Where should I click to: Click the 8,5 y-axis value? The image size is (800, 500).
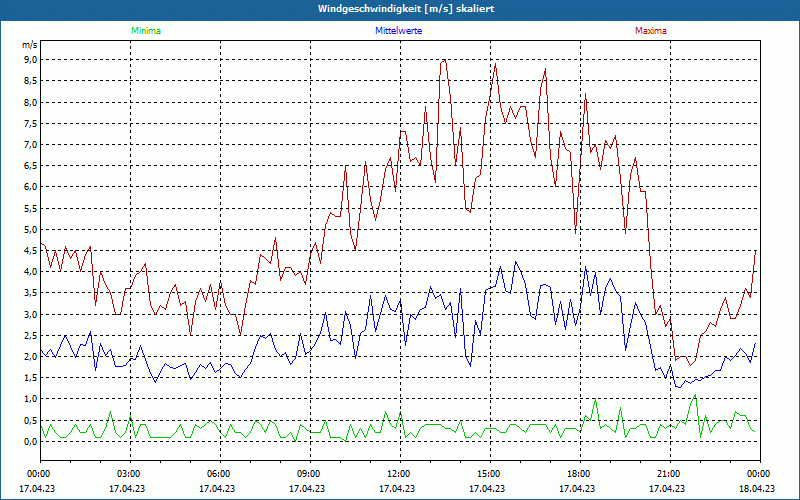(31, 81)
